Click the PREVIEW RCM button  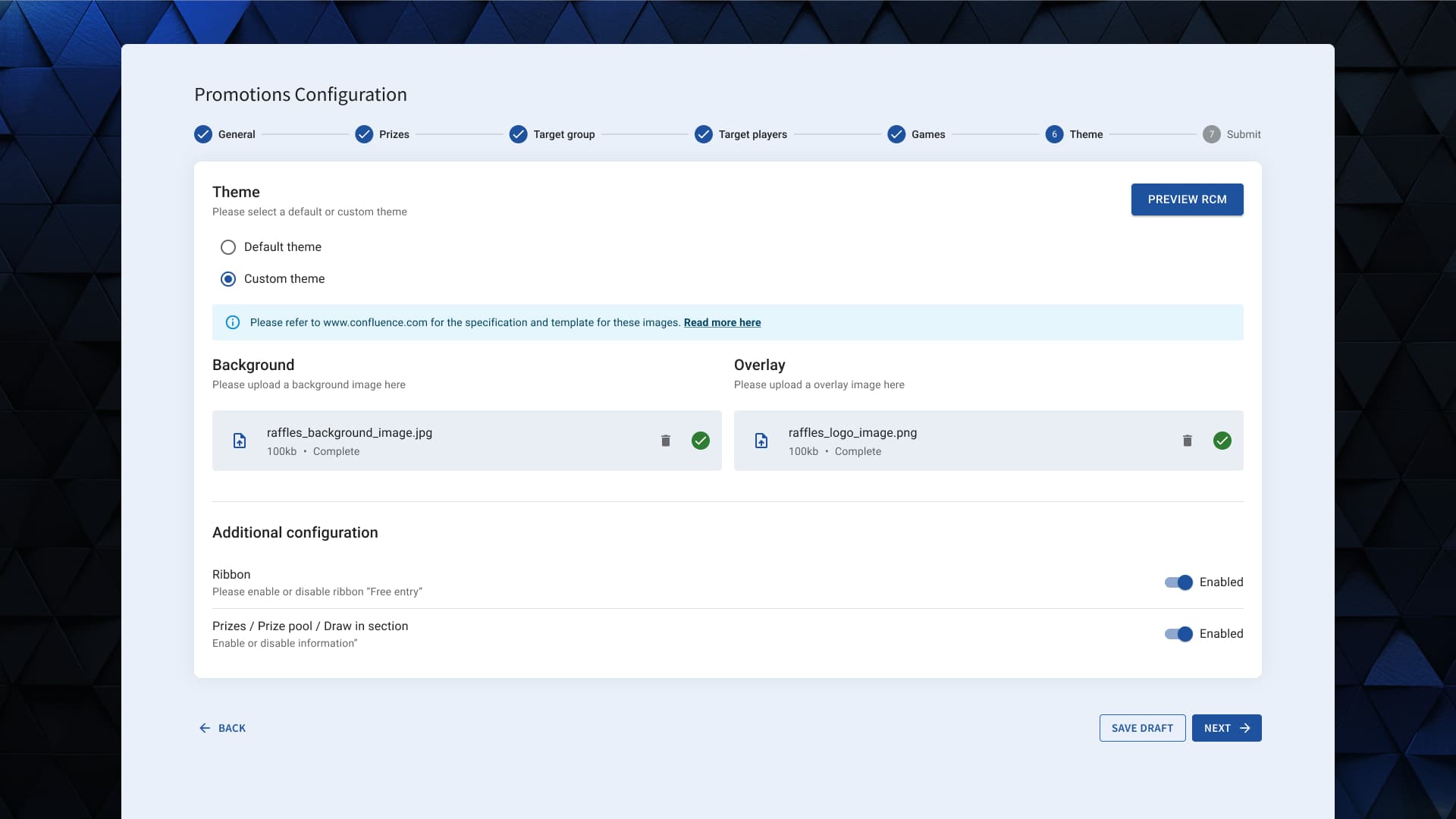(1187, 199)
